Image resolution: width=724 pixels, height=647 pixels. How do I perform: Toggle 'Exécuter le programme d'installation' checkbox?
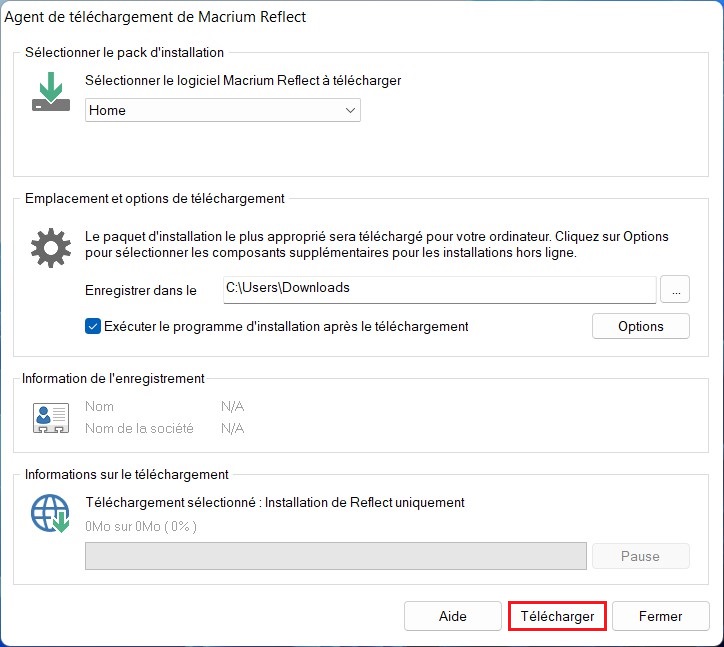pos(93,327)
